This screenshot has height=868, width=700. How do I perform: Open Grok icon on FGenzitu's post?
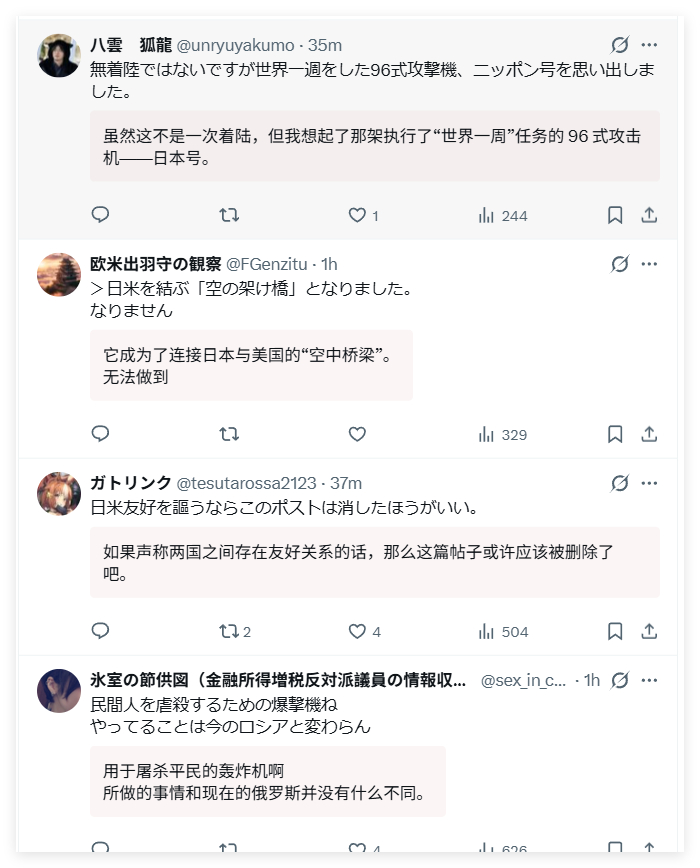pos(620,264)
